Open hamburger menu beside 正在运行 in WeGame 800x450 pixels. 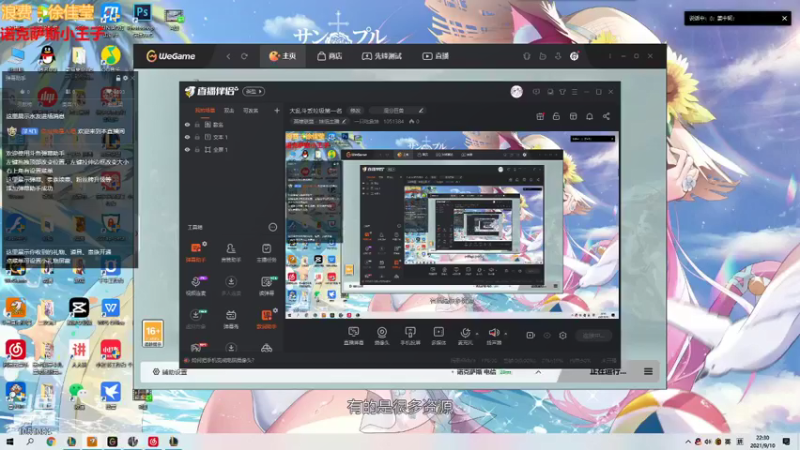(x=648, y=371)
